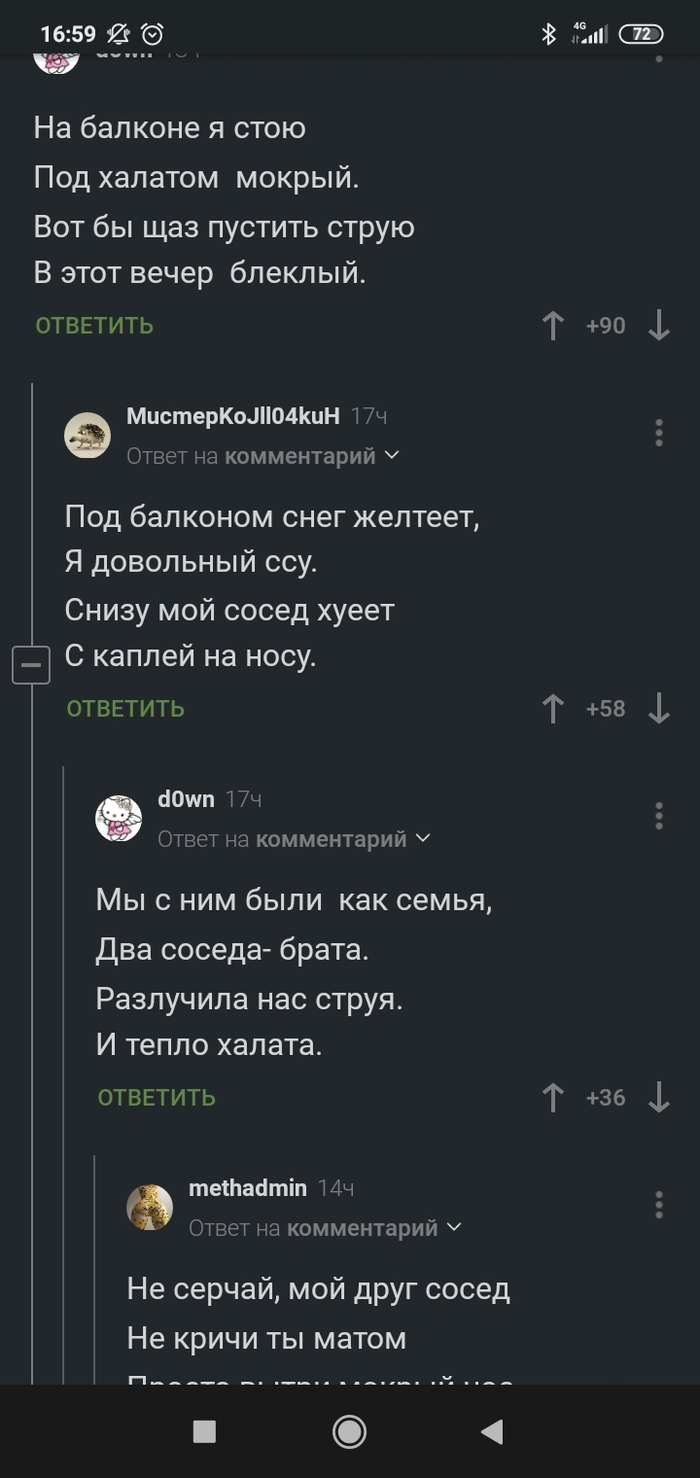Tap the Android home button

tap(349, 1432)
